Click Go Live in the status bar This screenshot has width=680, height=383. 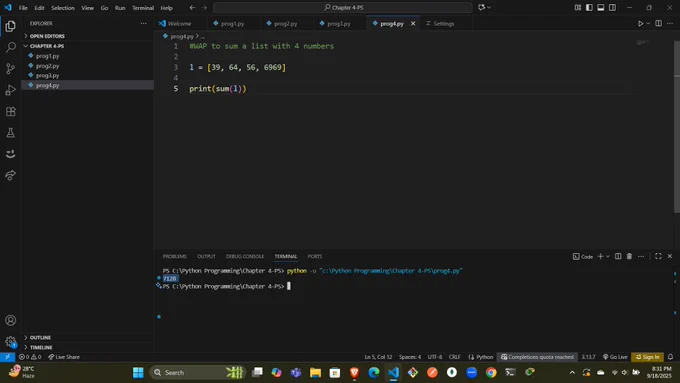point(615,357)
